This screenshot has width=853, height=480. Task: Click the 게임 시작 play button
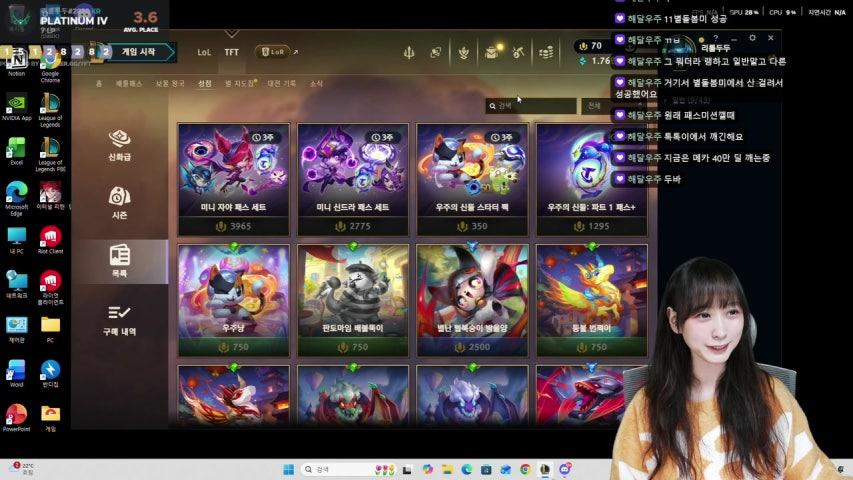[139, 52]
